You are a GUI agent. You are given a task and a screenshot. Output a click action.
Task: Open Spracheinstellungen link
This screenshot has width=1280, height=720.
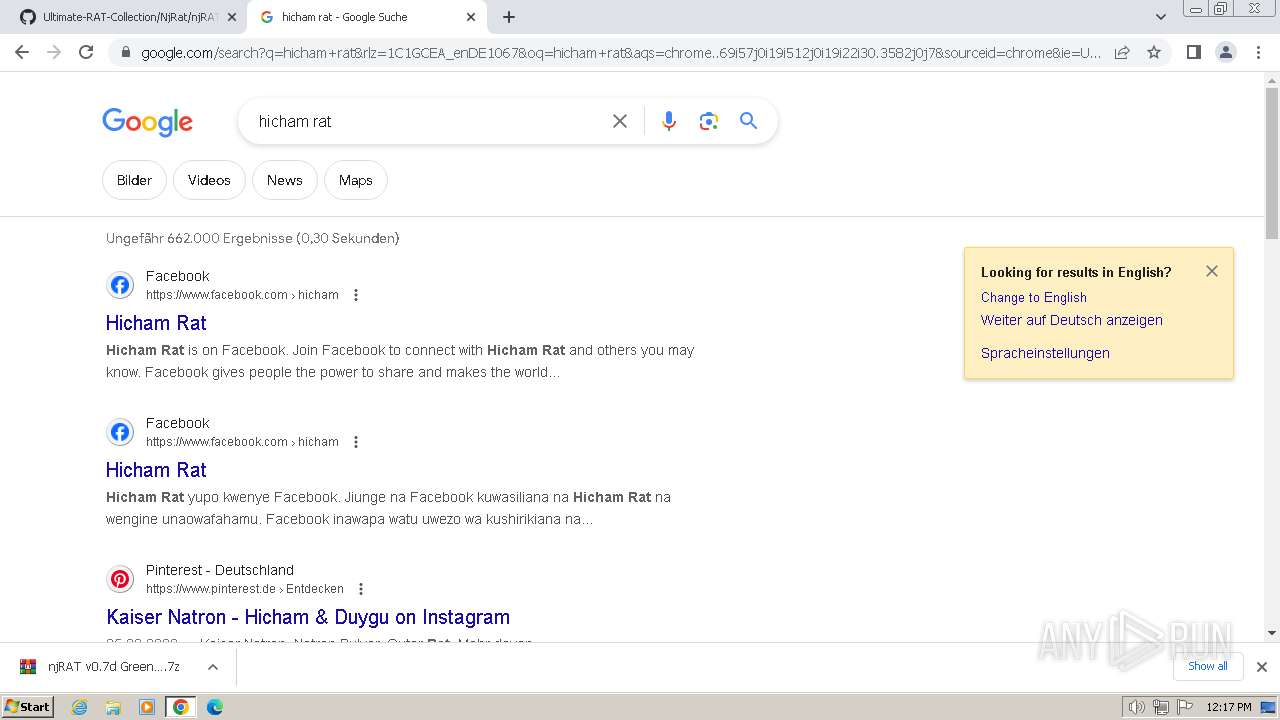tap(1045, 353)
